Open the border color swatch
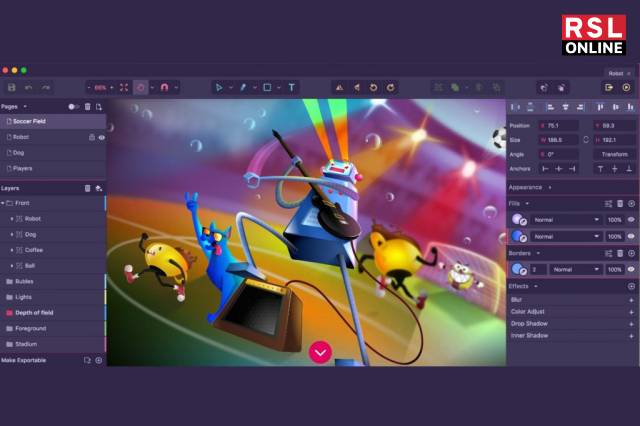Viewport: 640px width, 426px height. pos(519,269)
